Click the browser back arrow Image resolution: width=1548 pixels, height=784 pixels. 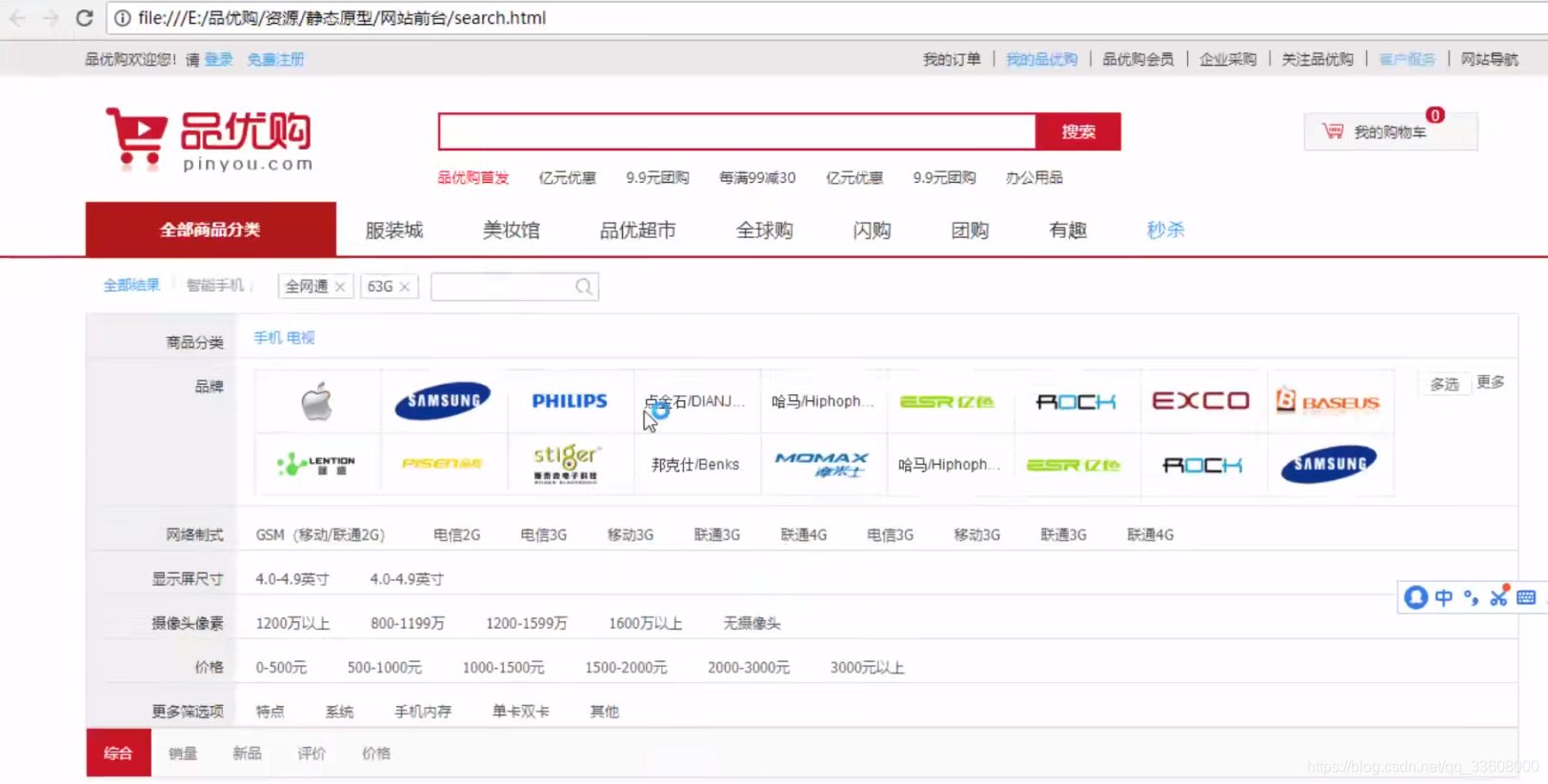(x=17, y=18)
